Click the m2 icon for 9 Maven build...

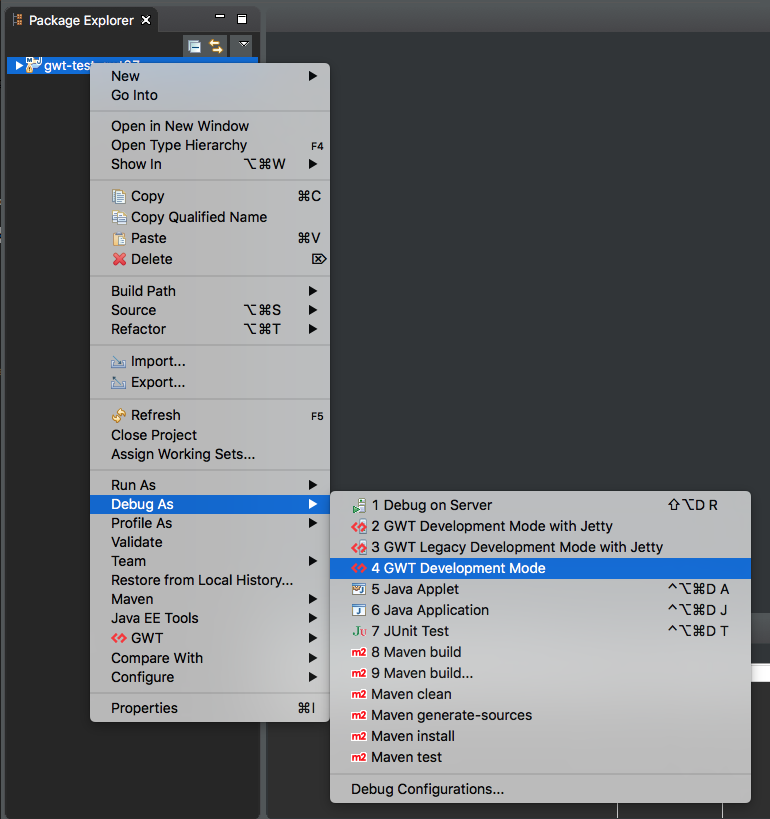pyautogui.click(x=359, y=673)
